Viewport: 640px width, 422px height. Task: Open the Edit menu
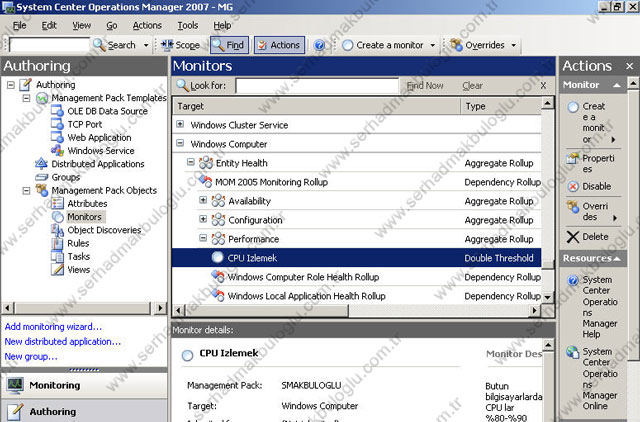pos(49,25)
